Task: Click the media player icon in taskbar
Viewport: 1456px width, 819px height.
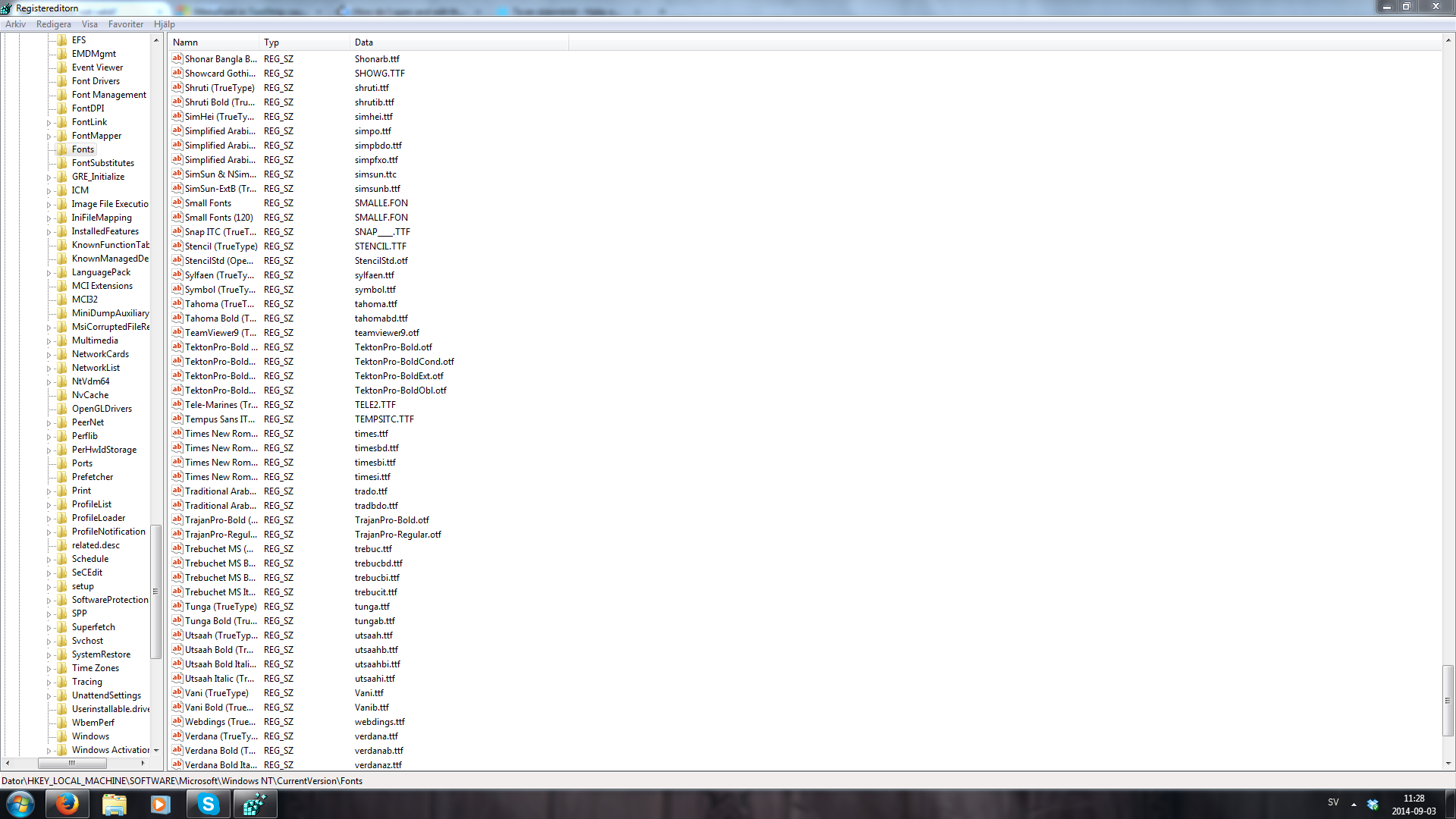Action: (x=160, y=804)
